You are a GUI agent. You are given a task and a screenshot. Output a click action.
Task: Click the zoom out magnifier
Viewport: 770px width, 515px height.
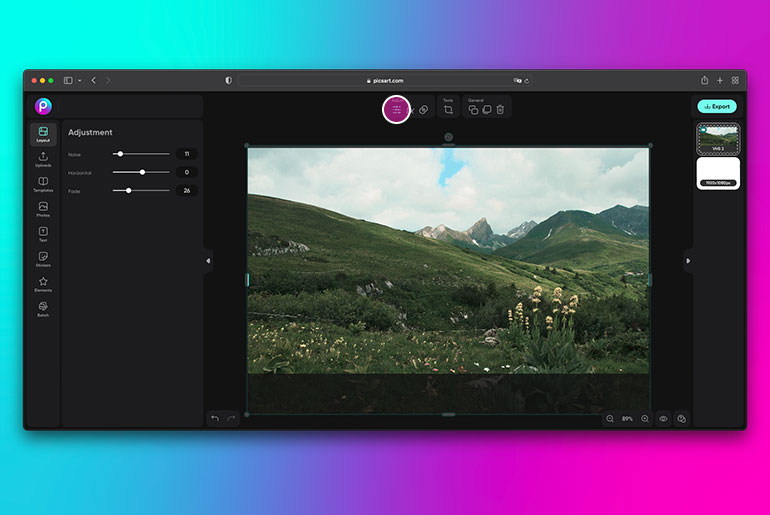pos(610,419)
